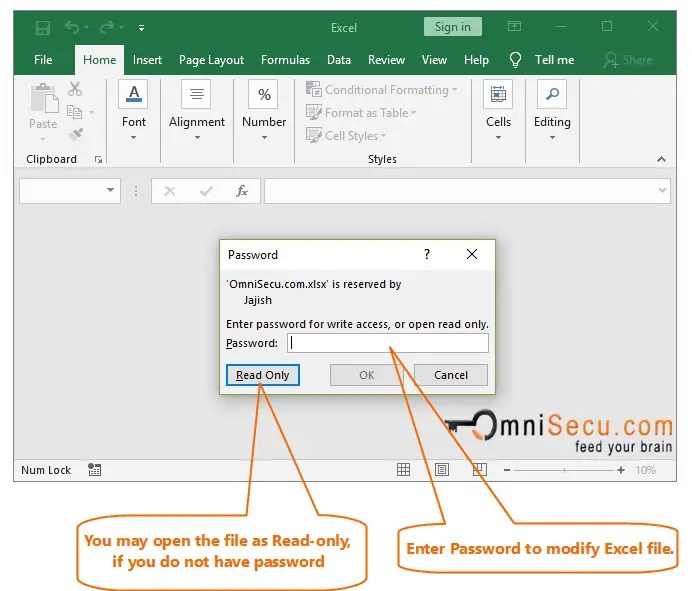Click the zoom in plus button
Screen dimensions: 692x591
point(621,471)
